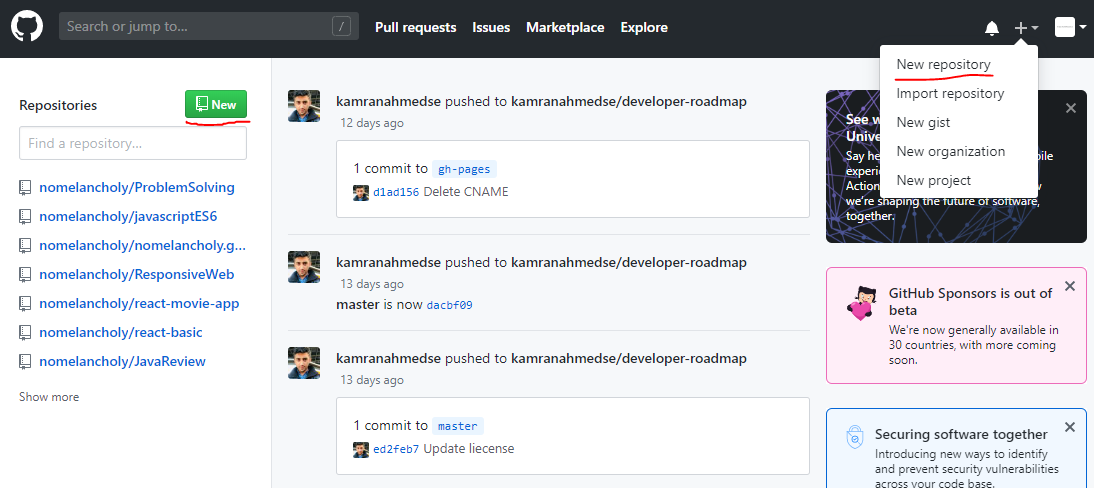
Task: Click the small avatar beside commit d1ad156
Action: (x=361, y=193)
